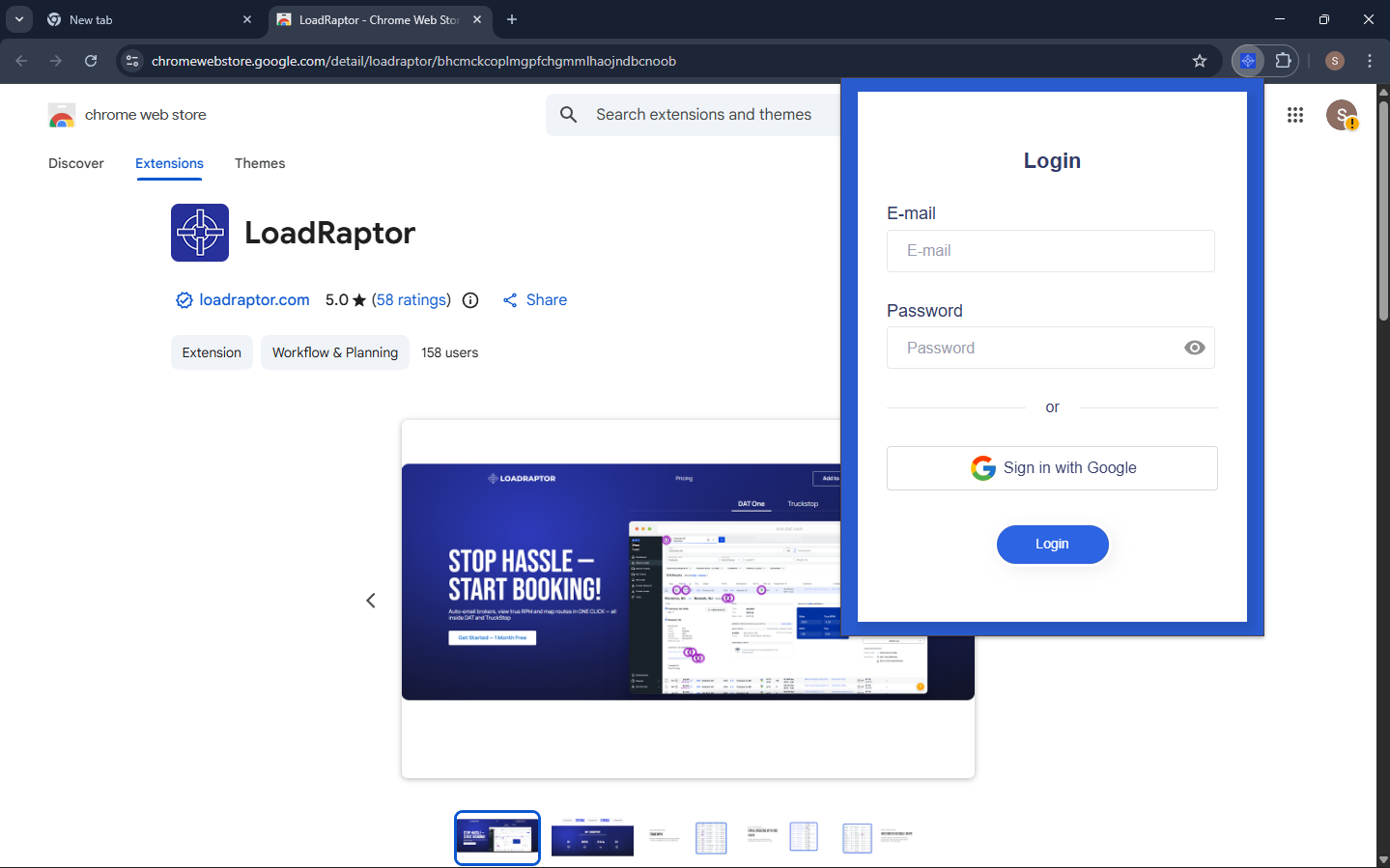Go back to the previous page
This screenshot has height=868, width=1390.
tap(21, 61)
